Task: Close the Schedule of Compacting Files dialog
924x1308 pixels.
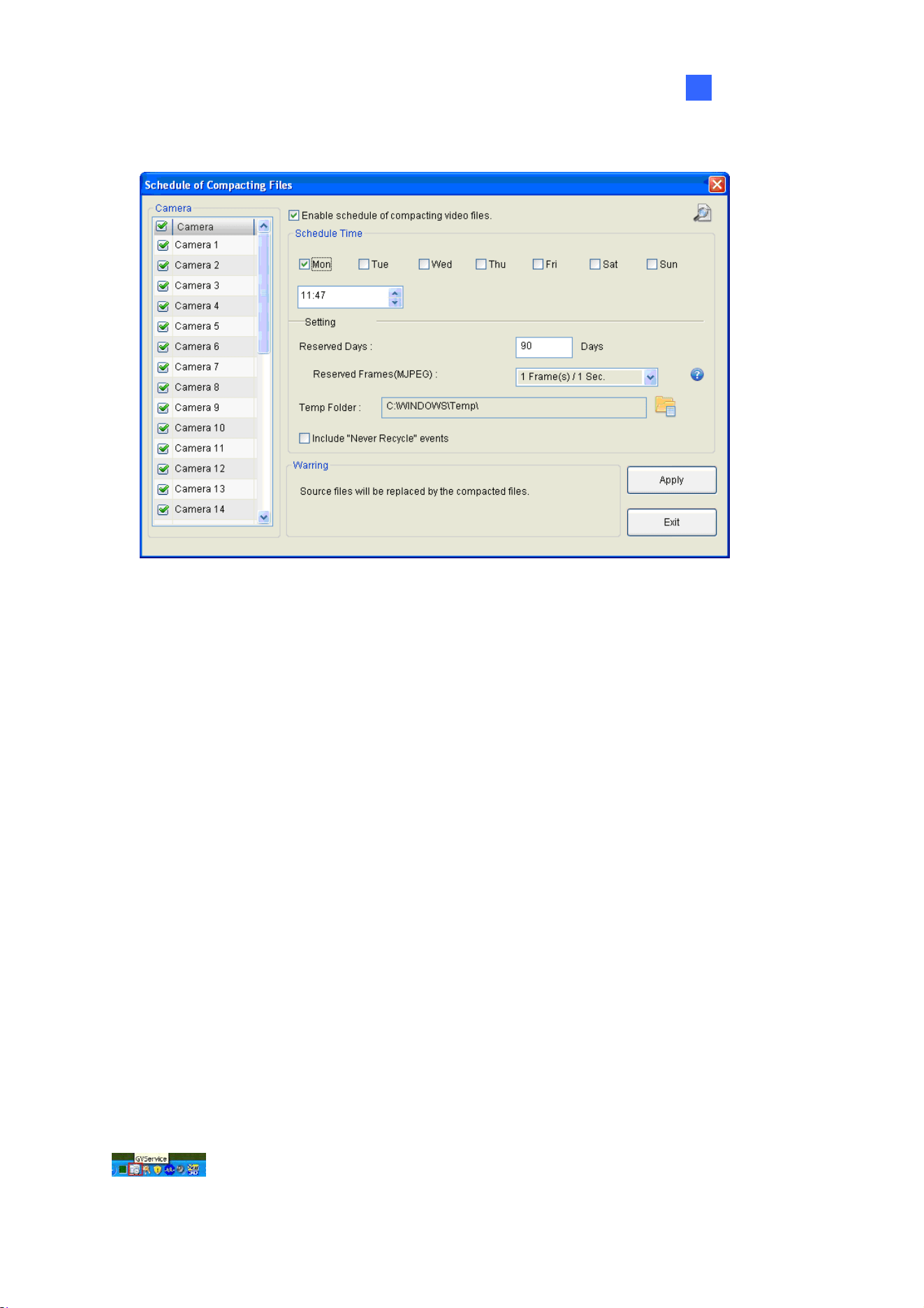Action: tap(717, 184)
